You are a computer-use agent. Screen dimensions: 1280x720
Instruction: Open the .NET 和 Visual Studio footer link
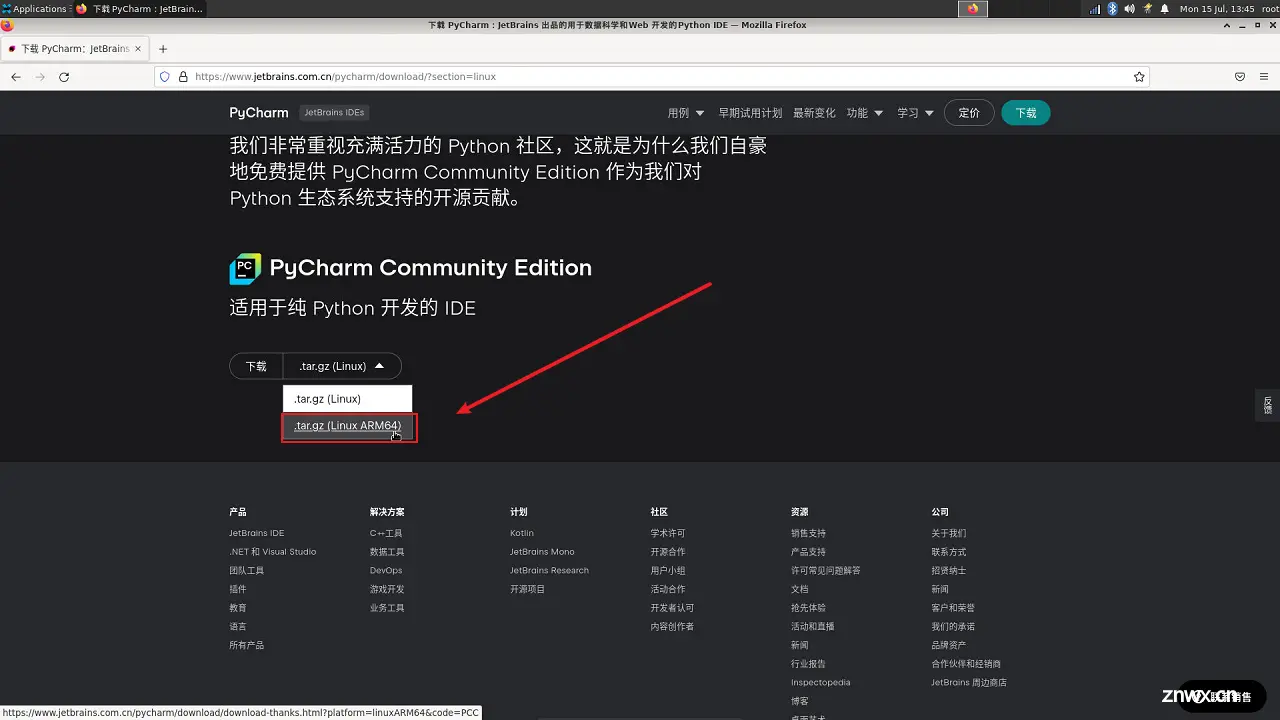272,552
